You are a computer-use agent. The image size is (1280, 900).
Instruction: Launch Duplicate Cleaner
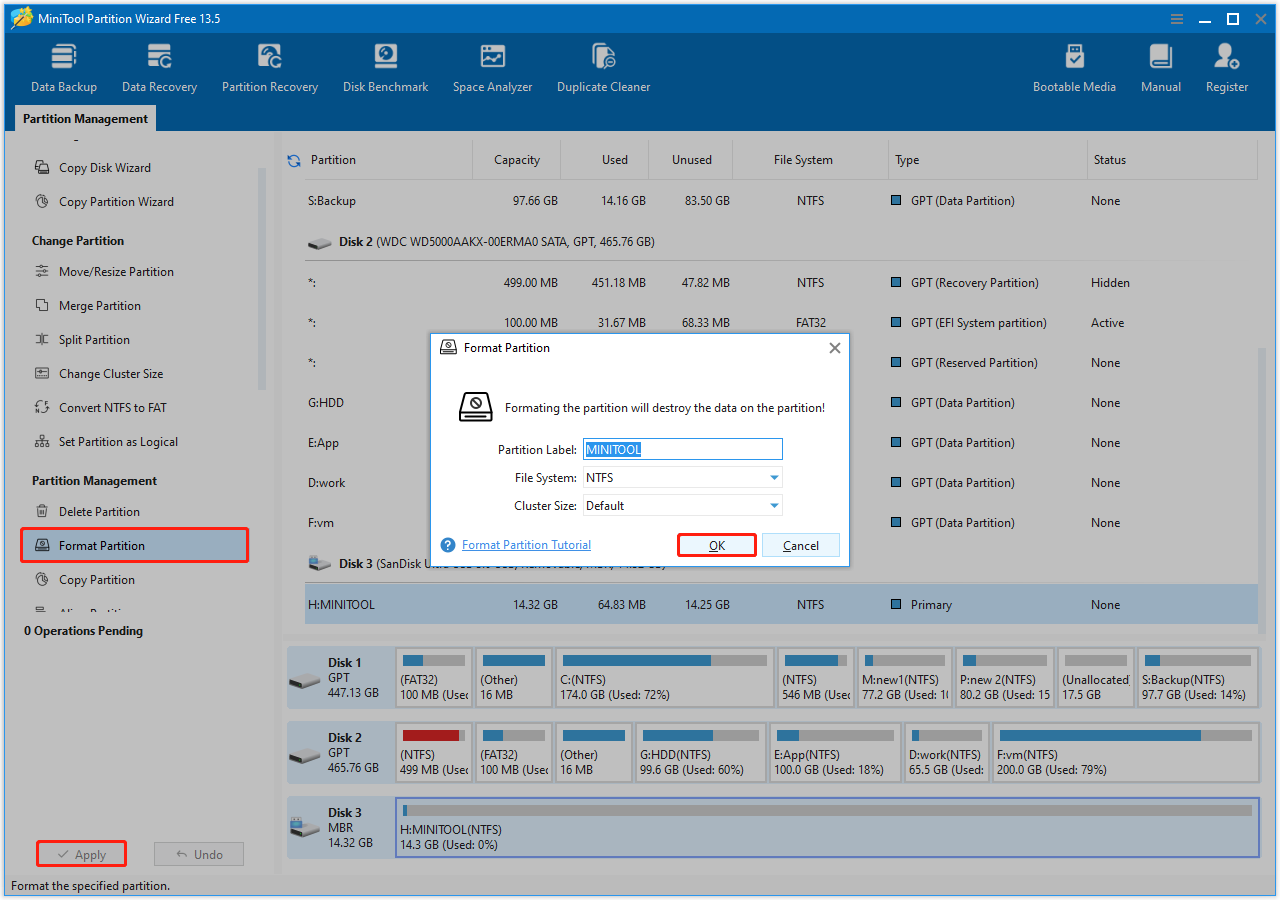point(603,65)
